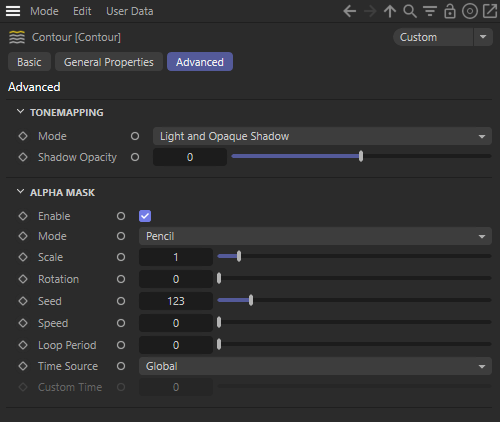This screenshot has width=500, height=422.
Task: Click the Shadow Opacity animation circle
Action: (135, 157)
